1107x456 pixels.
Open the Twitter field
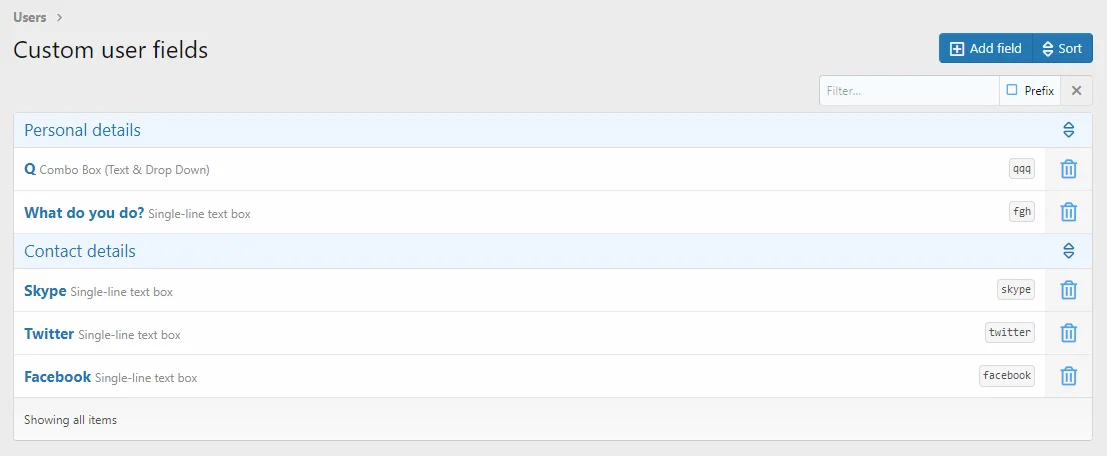coord(49,333)
